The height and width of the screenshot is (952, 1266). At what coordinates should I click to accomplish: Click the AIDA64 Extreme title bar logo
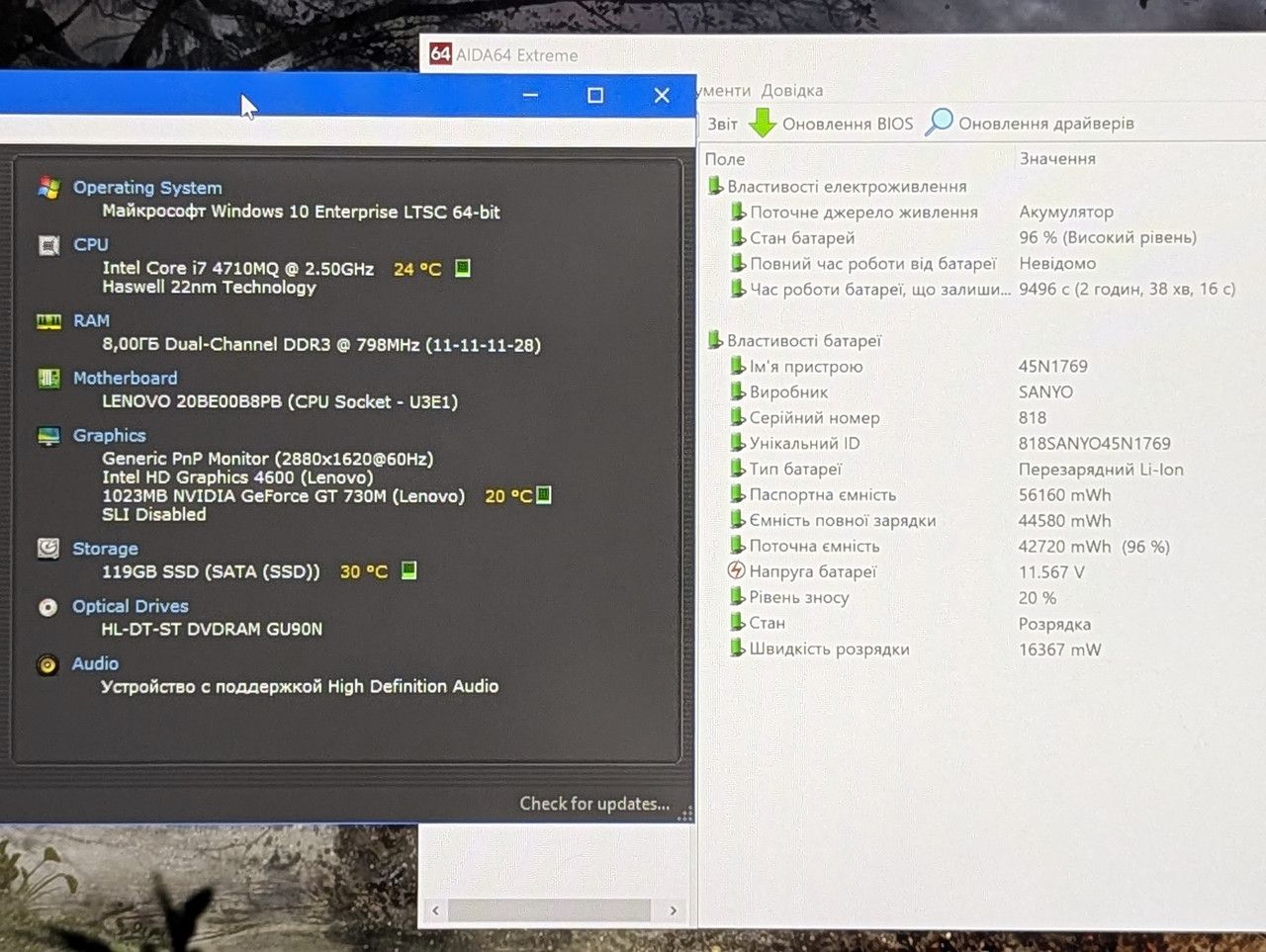tap(440, 54)
